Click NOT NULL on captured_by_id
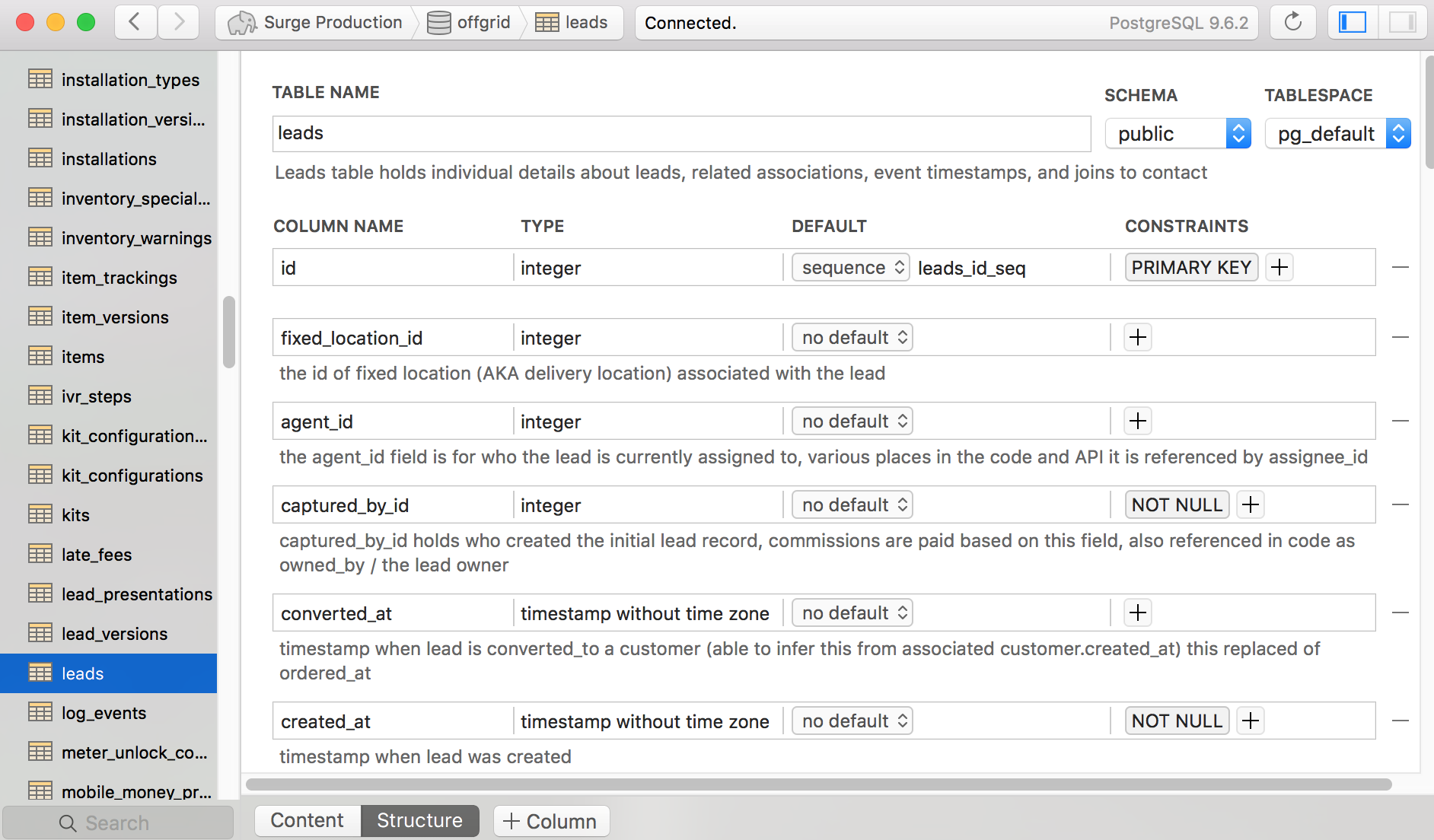The width and height of the screenshot is (1434, 840). click(x=1177, y=504)
